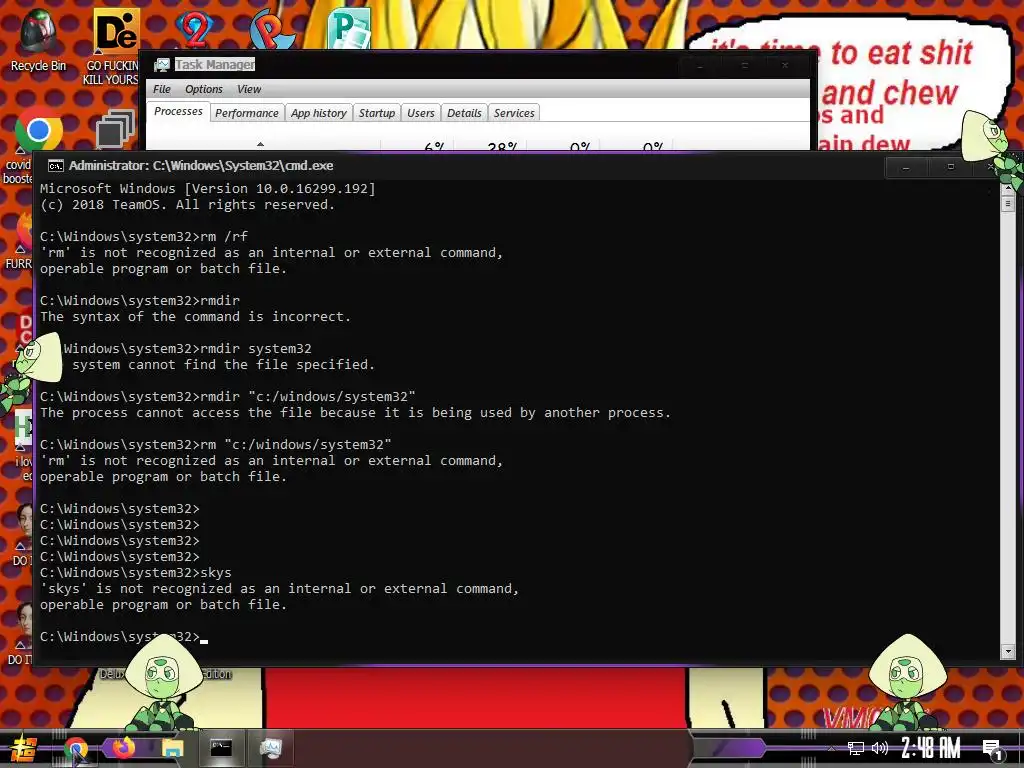Switch to the Details tab
This screenshot has width=1024, height=768.
464,113
